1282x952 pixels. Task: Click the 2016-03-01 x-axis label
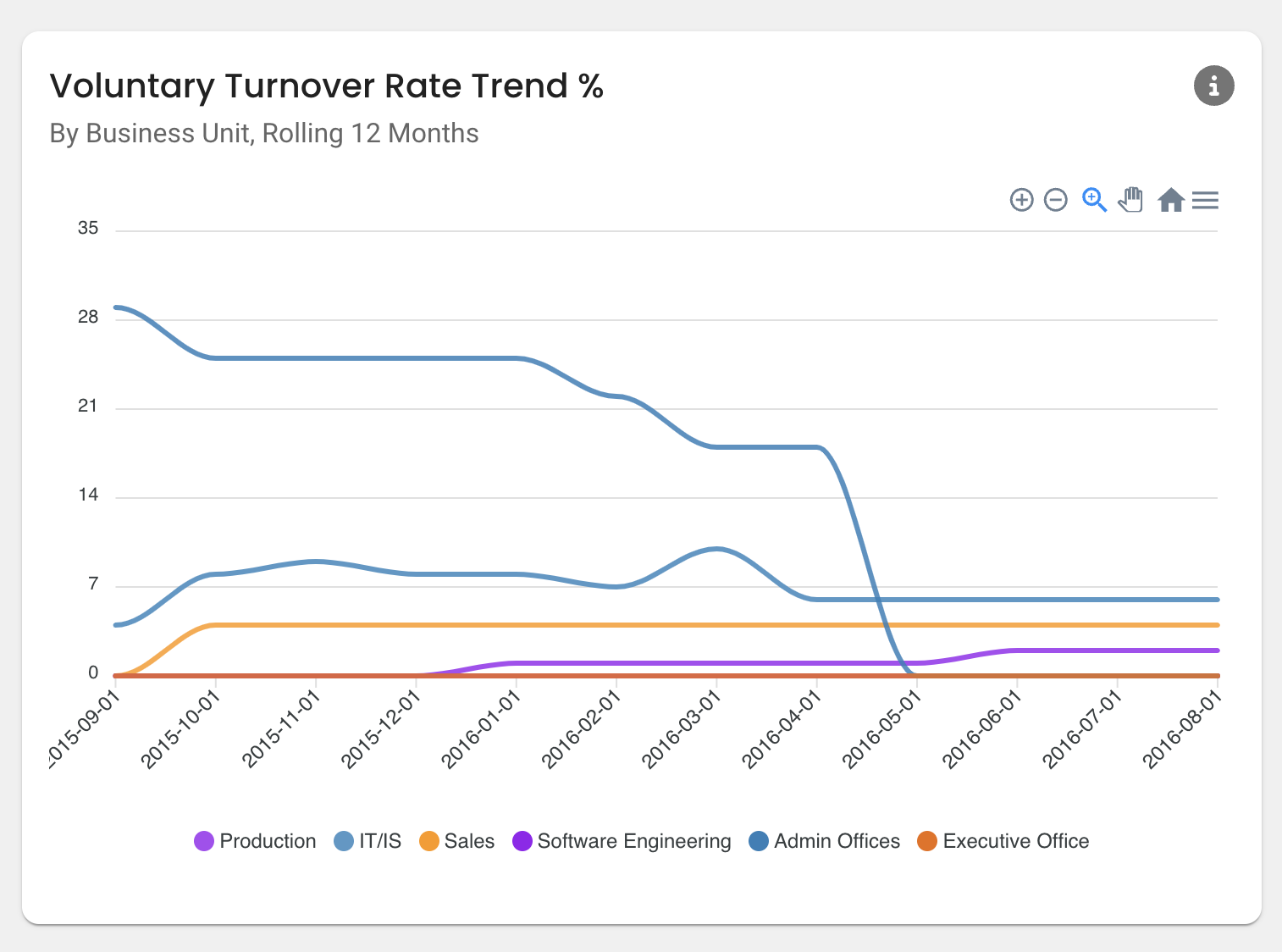(681, 728)
